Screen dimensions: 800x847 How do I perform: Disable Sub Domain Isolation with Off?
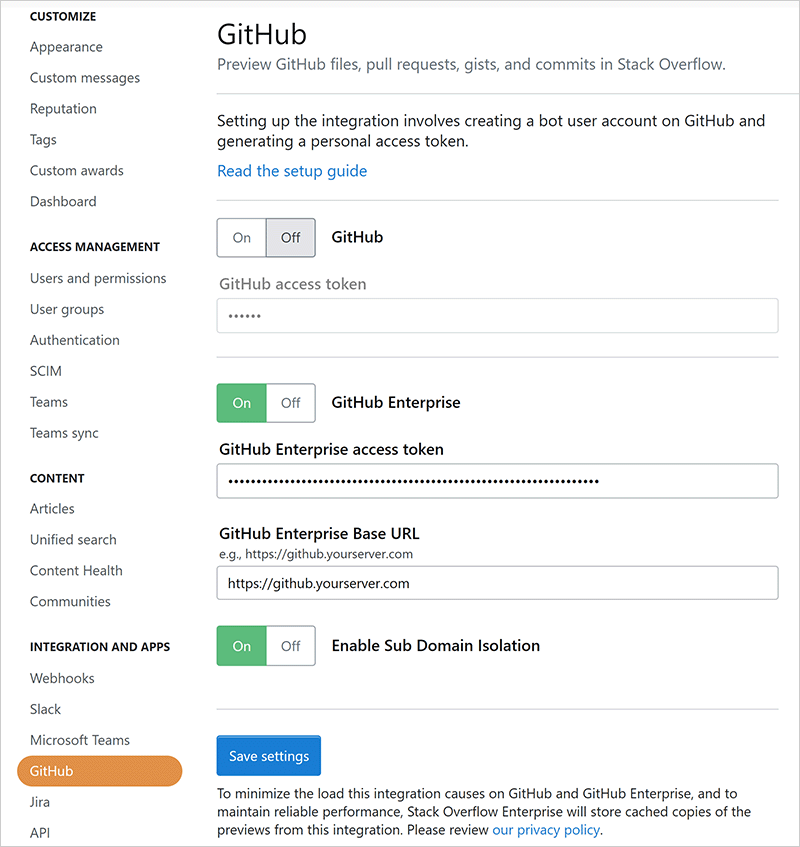290,646
